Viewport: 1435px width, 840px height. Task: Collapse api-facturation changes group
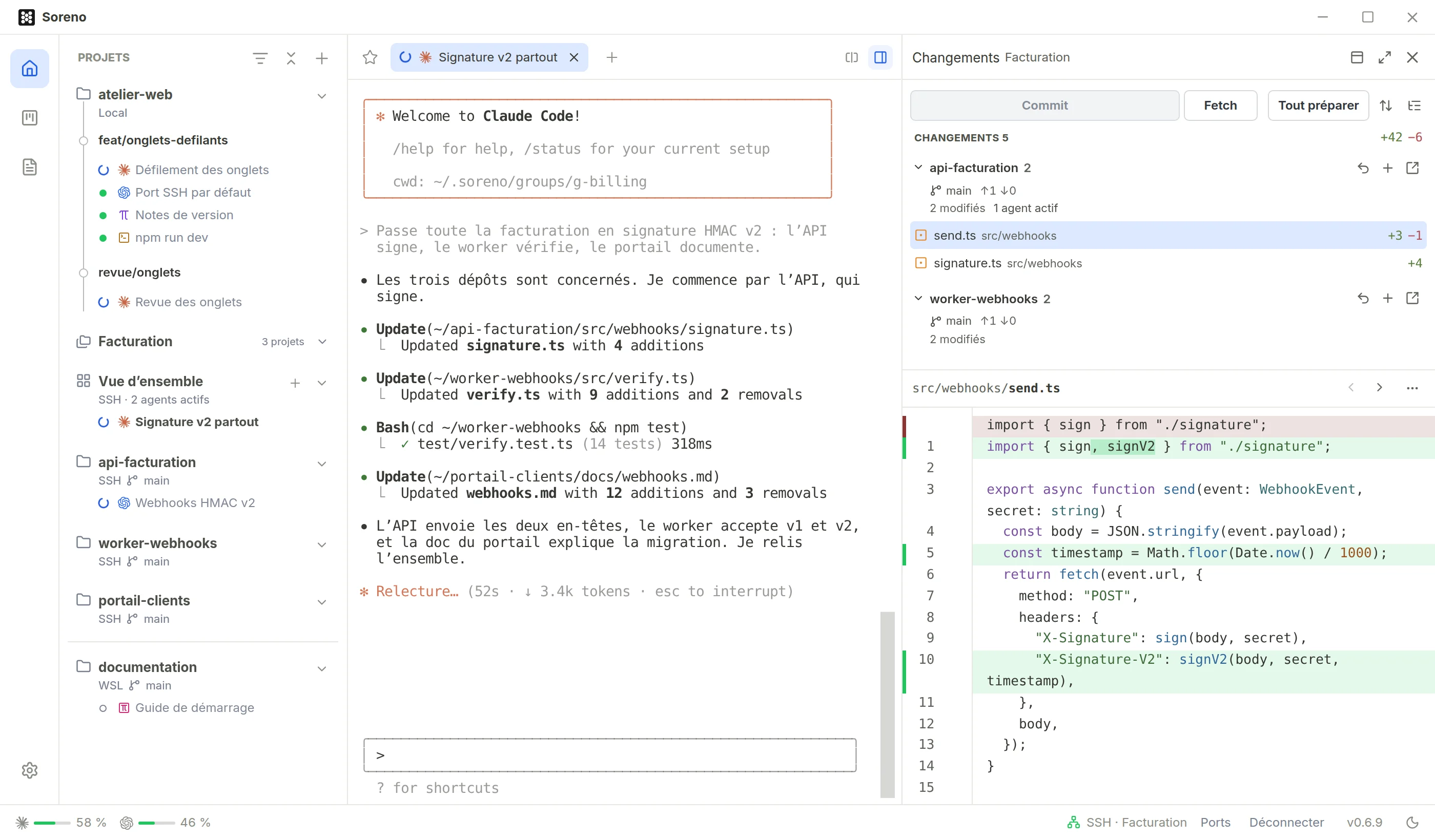coord(918,167)
